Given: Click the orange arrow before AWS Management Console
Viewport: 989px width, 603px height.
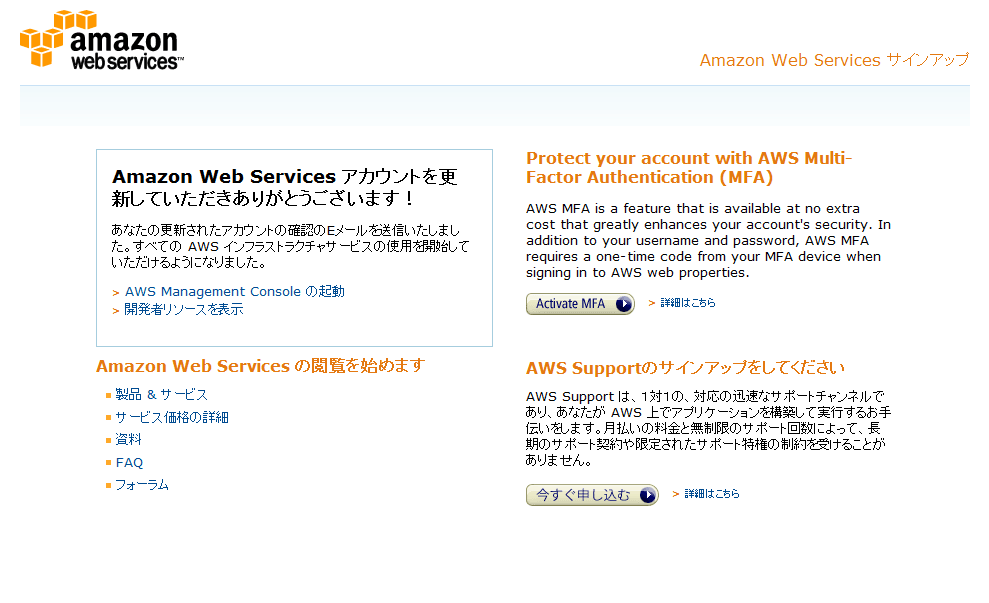Looking at the screenshot, I should point(116,293).
